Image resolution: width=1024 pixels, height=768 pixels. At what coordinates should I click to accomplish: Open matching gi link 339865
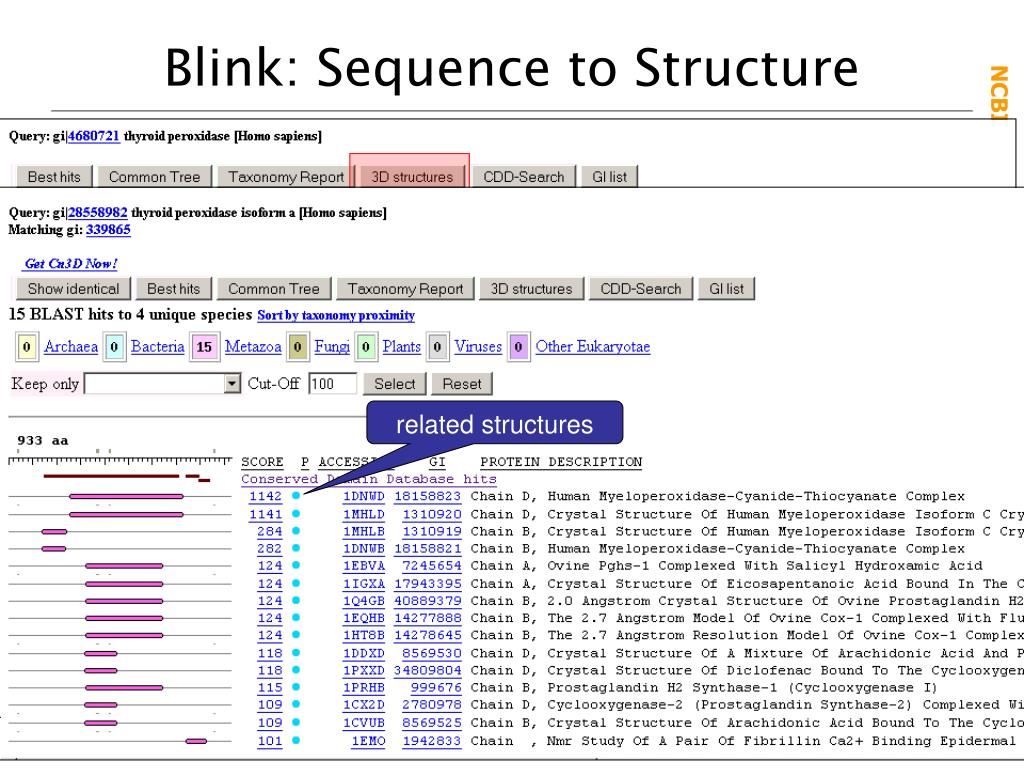(x=108, y=229)
